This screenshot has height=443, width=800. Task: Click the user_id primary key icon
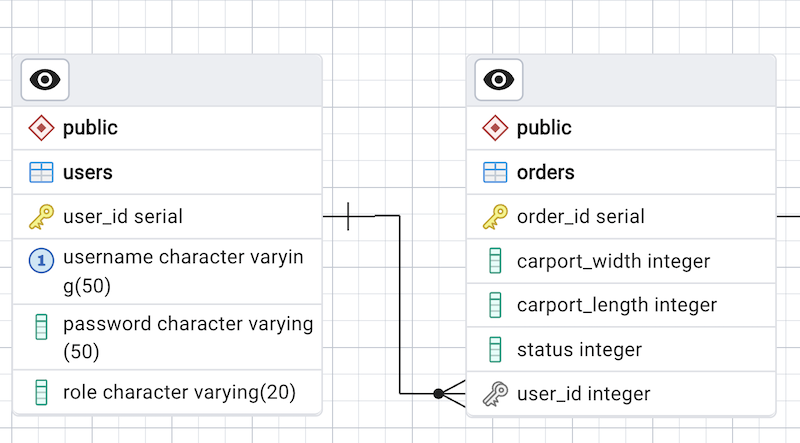(41, 216)
